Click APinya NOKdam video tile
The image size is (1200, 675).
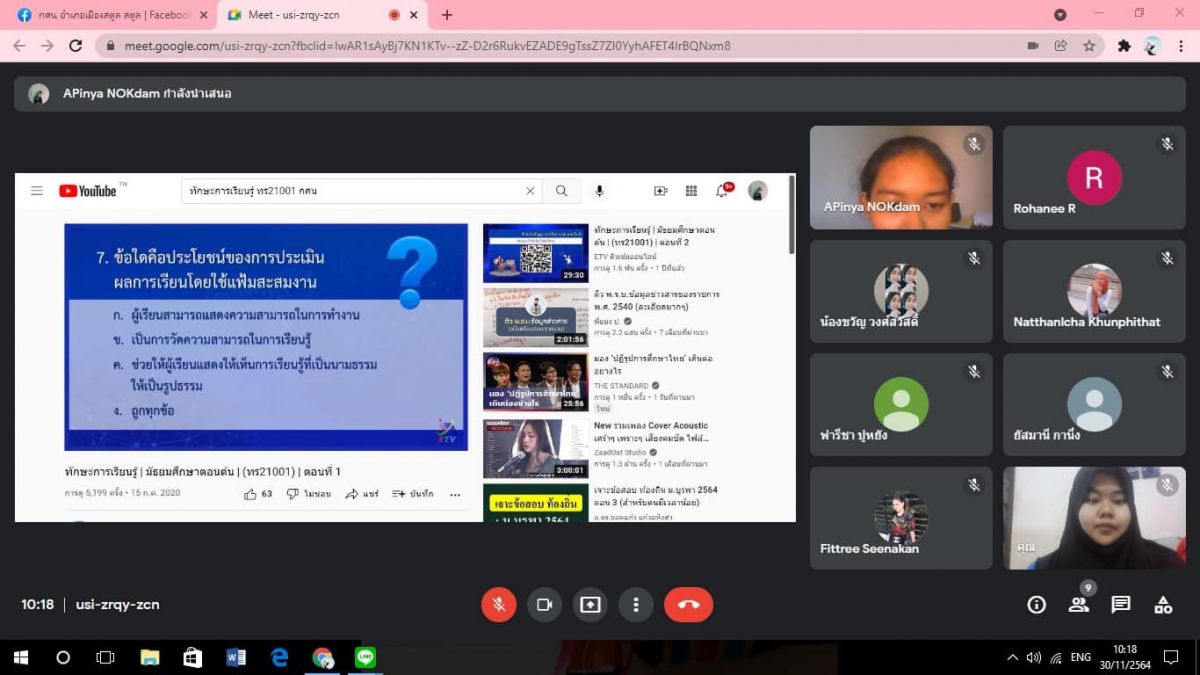[901, 177]
